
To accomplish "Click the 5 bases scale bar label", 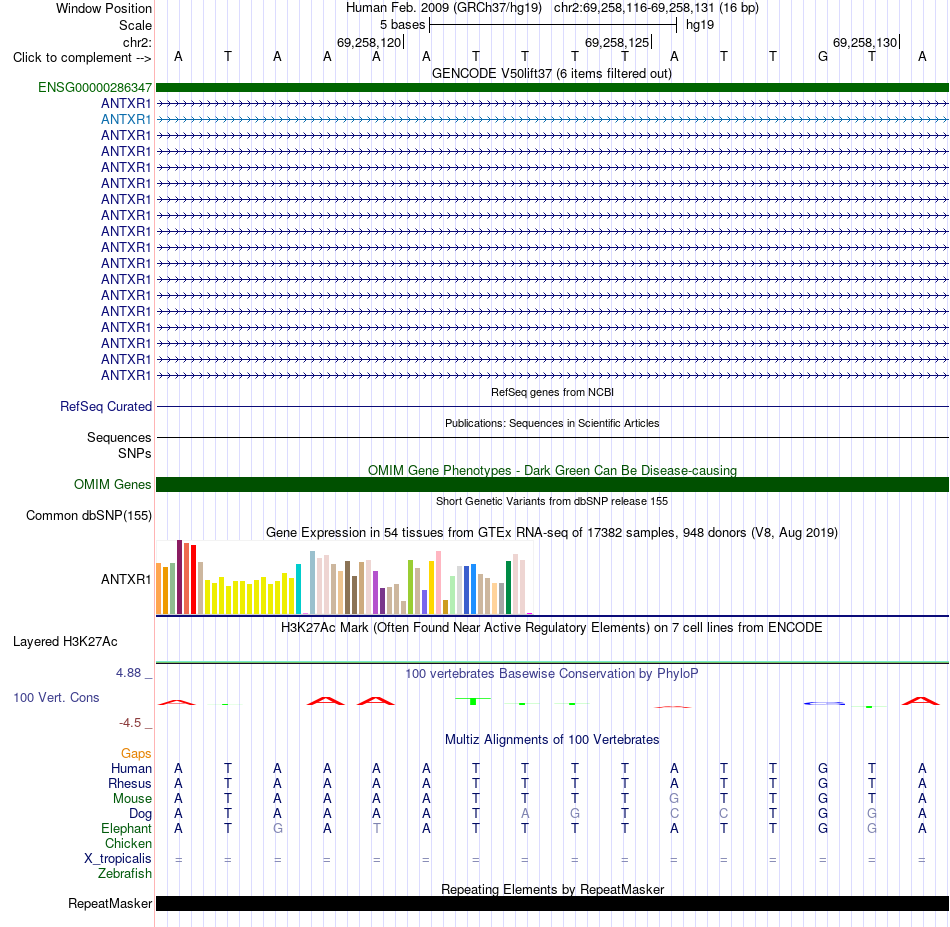I will pyautogui.click(x=402, y=25).
